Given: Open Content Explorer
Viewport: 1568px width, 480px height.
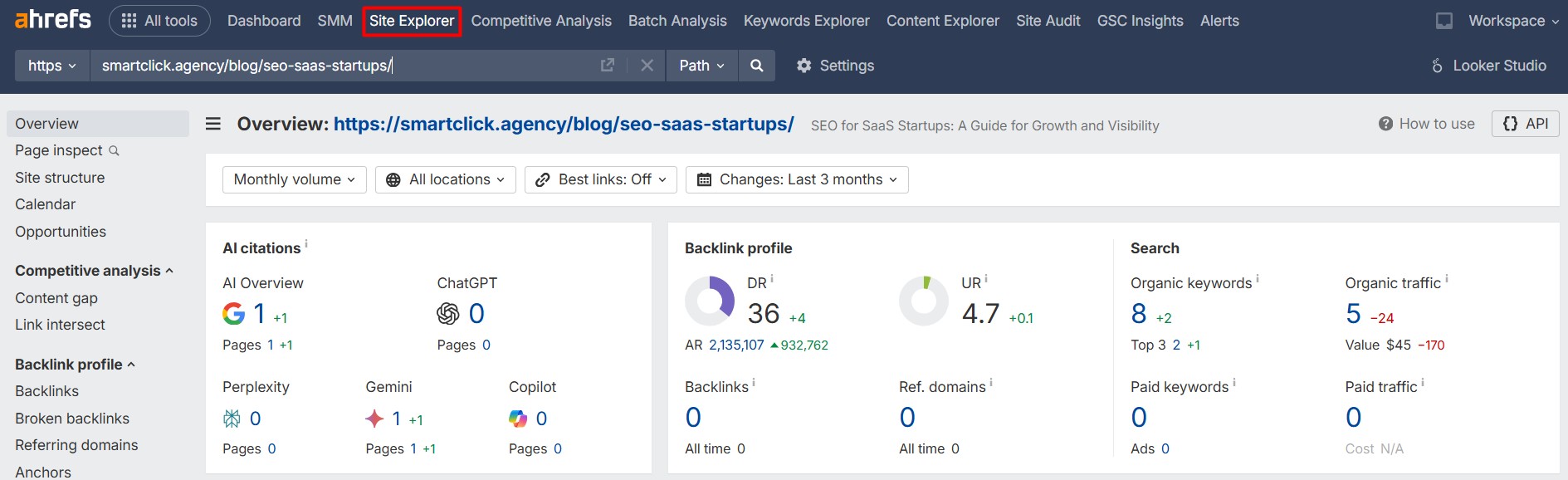Looking at the screenshot, I should click(943, 21).
